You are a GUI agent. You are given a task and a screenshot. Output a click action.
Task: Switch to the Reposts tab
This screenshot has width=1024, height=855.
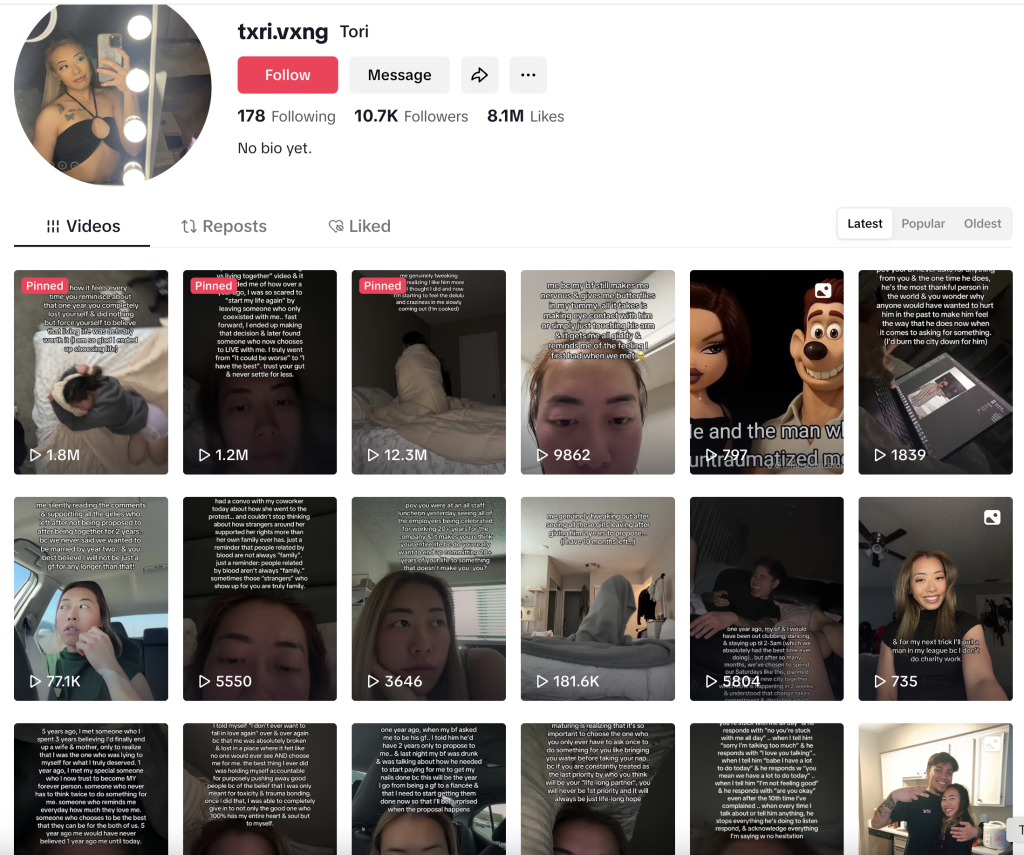224,226
